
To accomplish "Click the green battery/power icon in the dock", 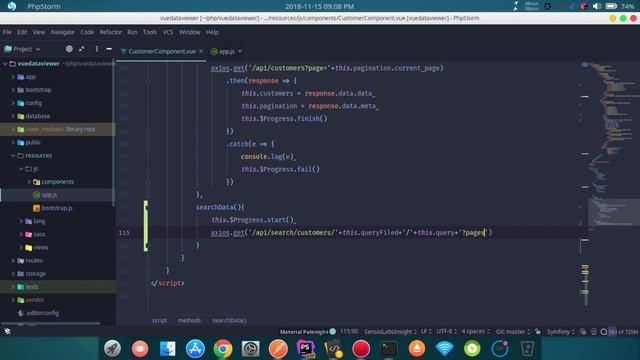I will coord(472,349).
